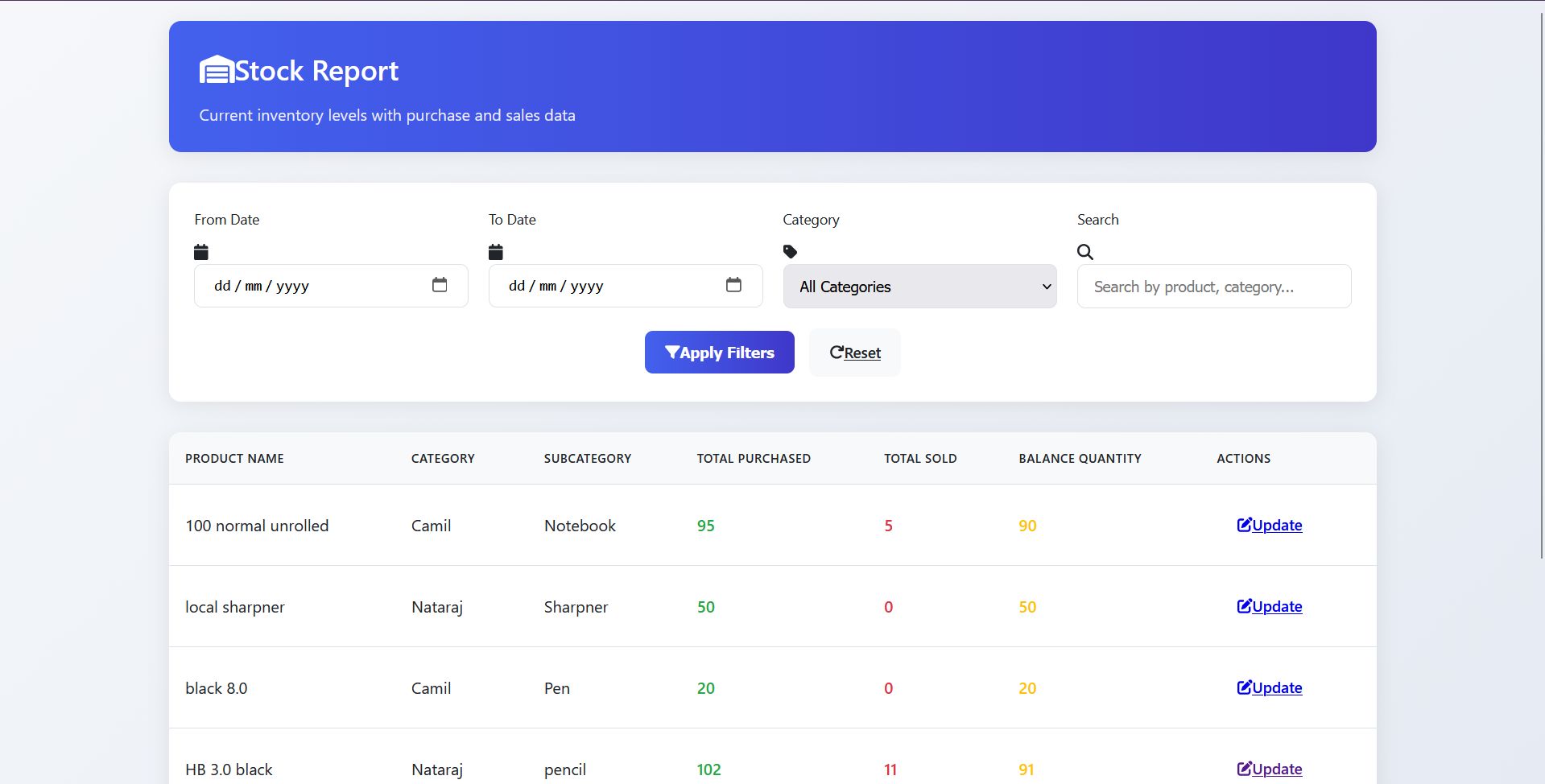Image resolution: width=1545 pixels, height=784 pixels.
Task: Click the circular refresh icon beside Reset
Action: click(x=837, y=352)
